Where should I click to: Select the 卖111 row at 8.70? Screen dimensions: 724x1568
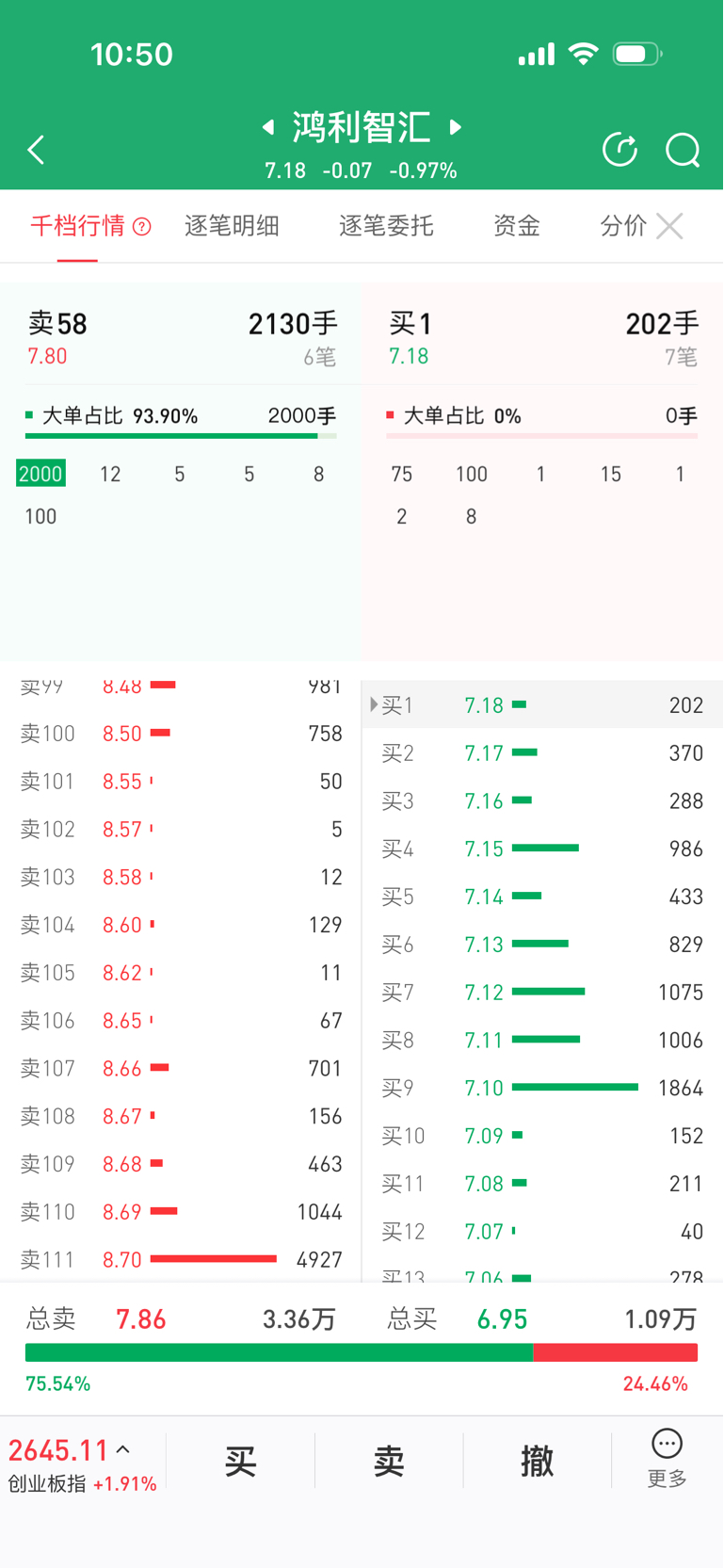coord(179,1259)
